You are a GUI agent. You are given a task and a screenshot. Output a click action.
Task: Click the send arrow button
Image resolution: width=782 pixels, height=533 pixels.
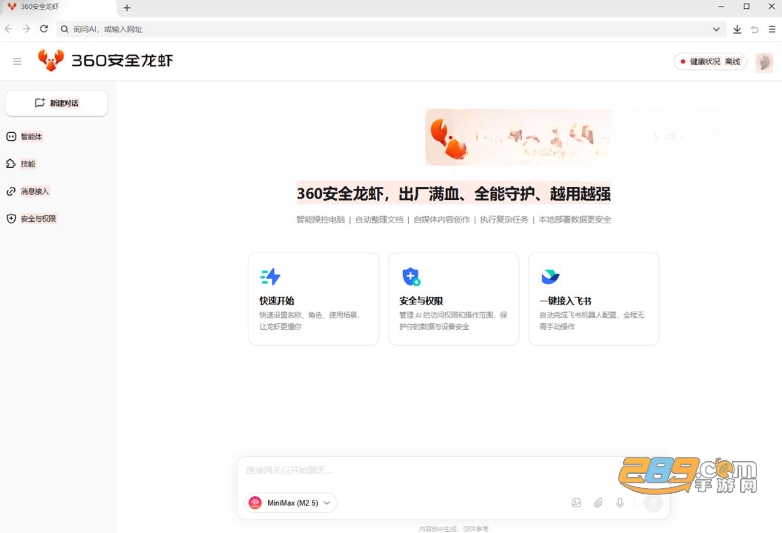tap(653, 503)
